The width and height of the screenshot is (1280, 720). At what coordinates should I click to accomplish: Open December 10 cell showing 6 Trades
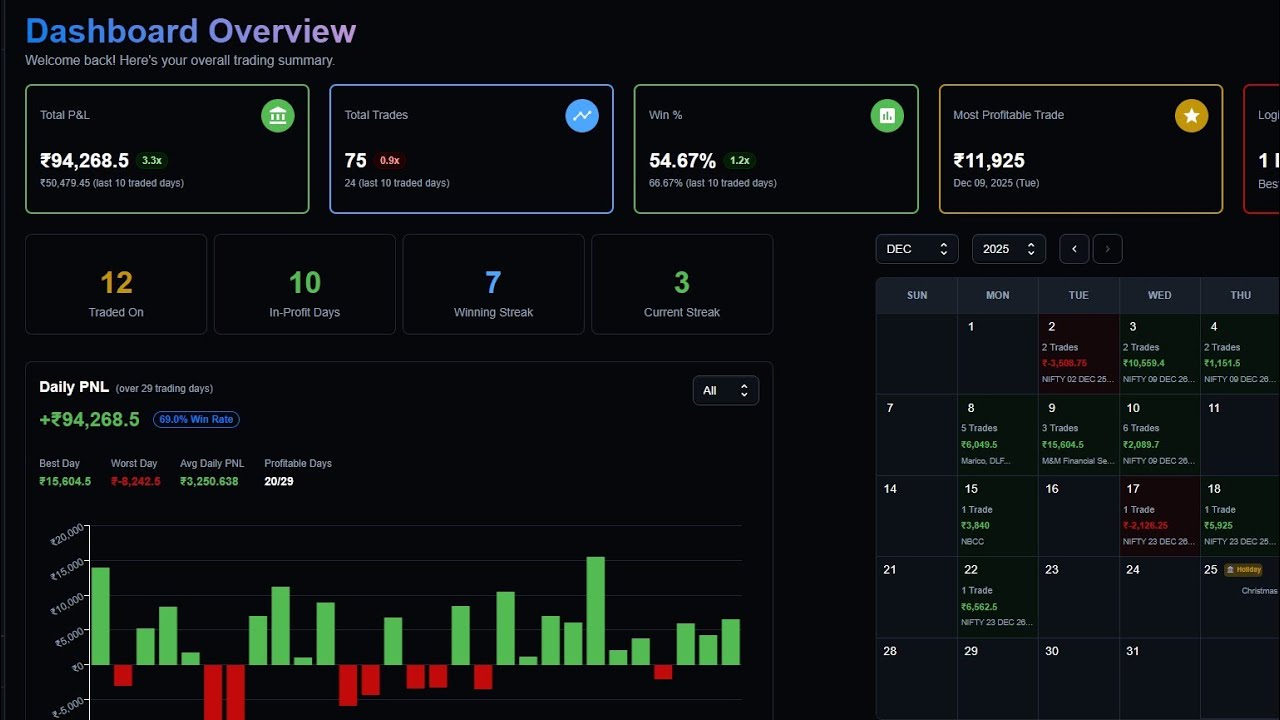[x=1160, y=435]
